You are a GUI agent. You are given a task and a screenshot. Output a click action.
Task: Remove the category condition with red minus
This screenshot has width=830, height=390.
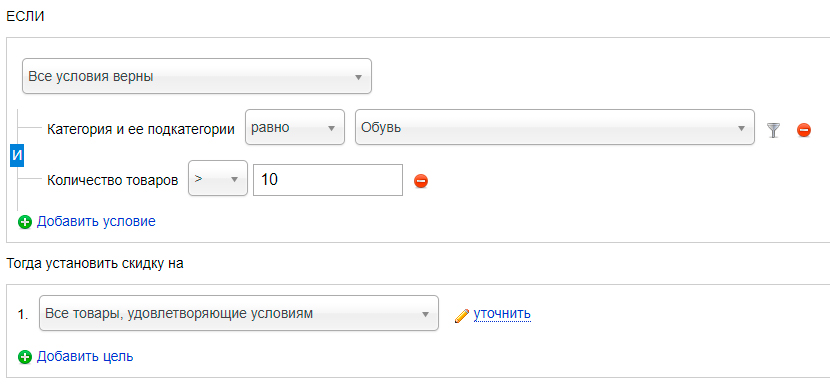(x=804, y=130)
